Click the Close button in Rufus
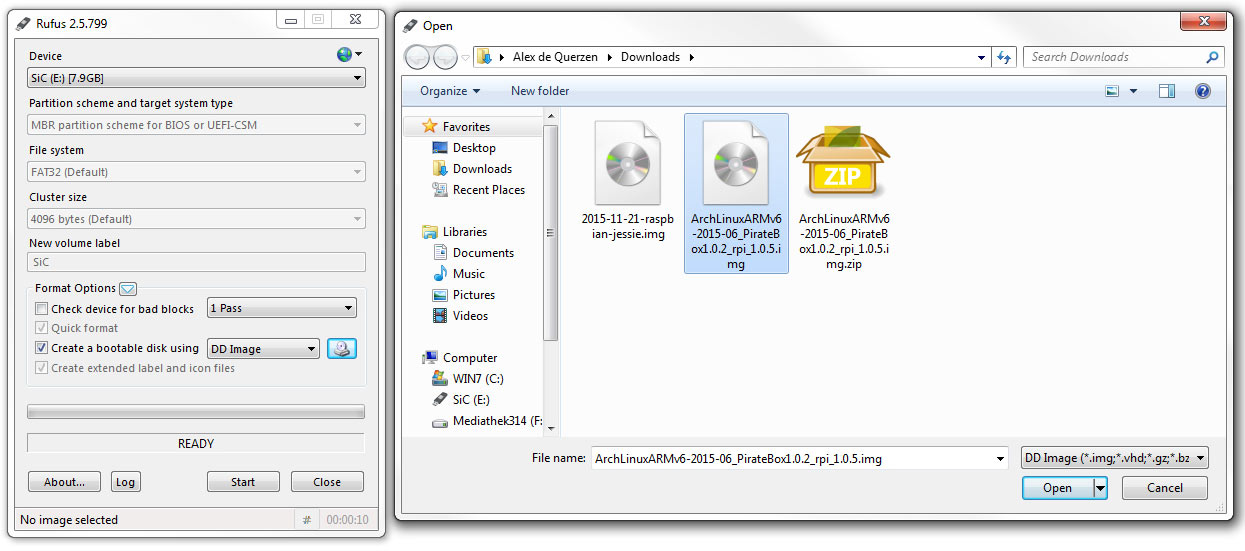 (327, 482)
